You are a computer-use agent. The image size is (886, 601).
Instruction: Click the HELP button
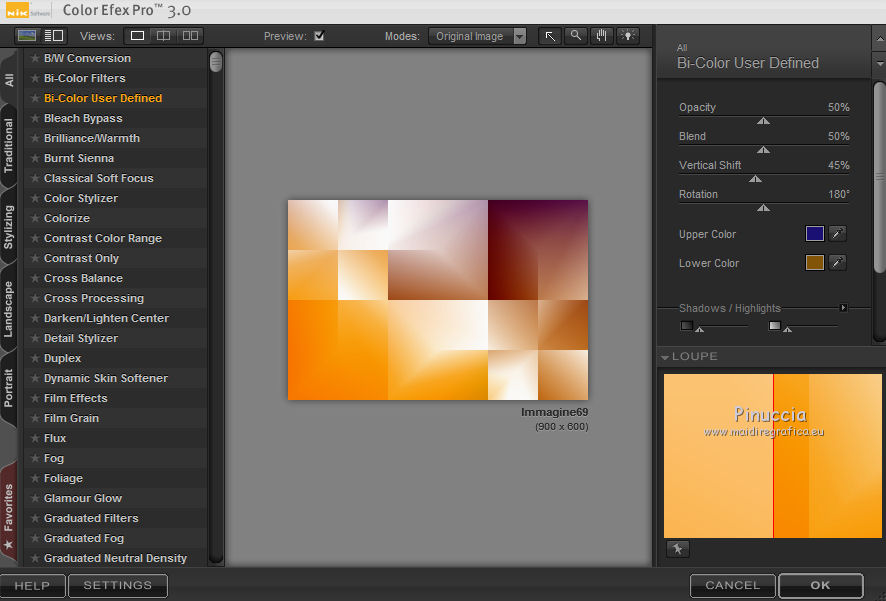tap(32, 586)
